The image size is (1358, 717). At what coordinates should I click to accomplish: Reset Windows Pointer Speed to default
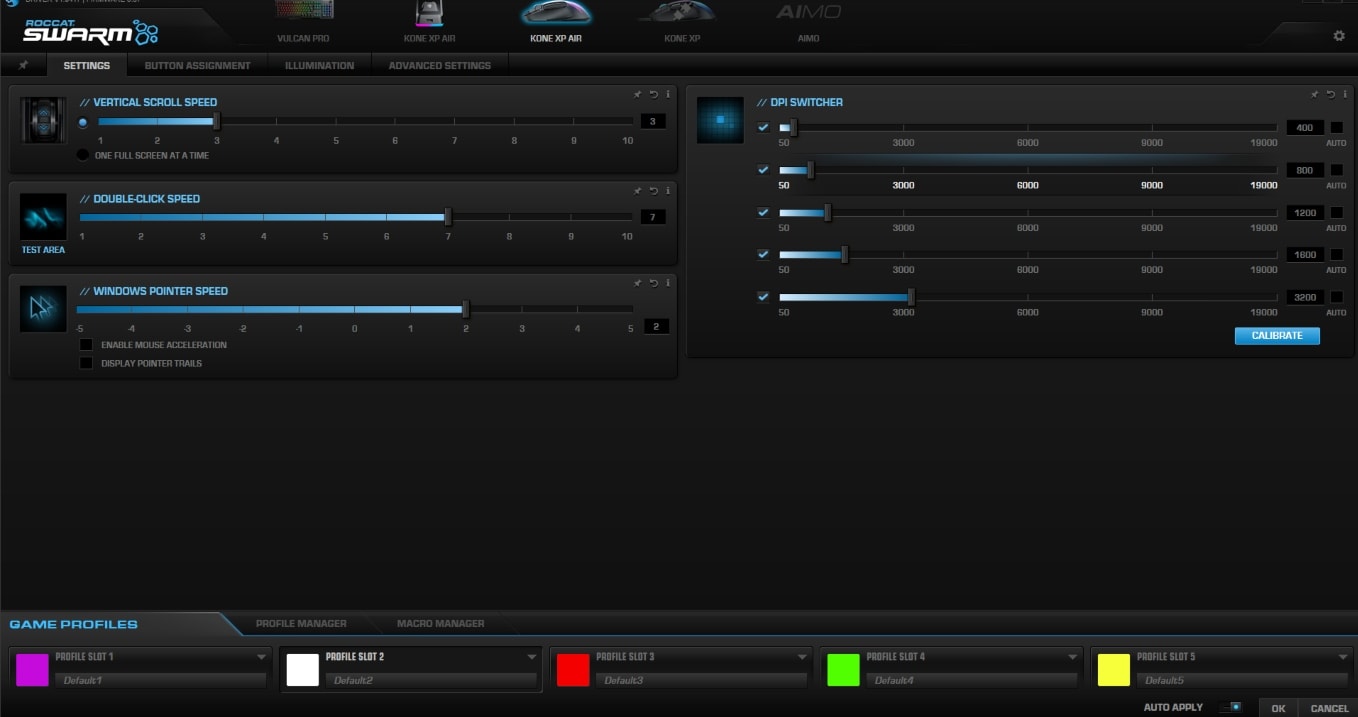click(x=653, y=282)
